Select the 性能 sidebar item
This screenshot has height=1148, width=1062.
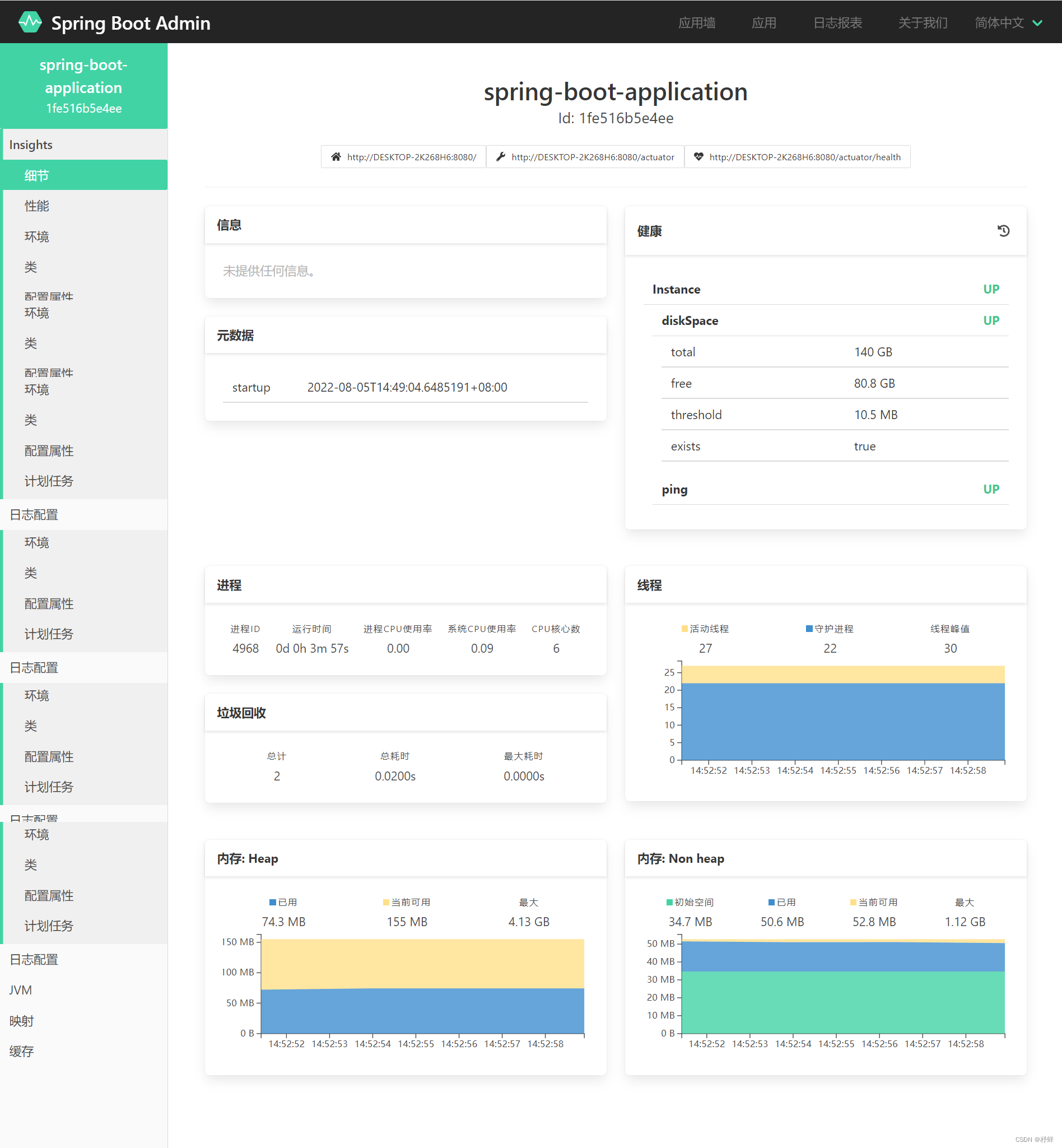84,206
